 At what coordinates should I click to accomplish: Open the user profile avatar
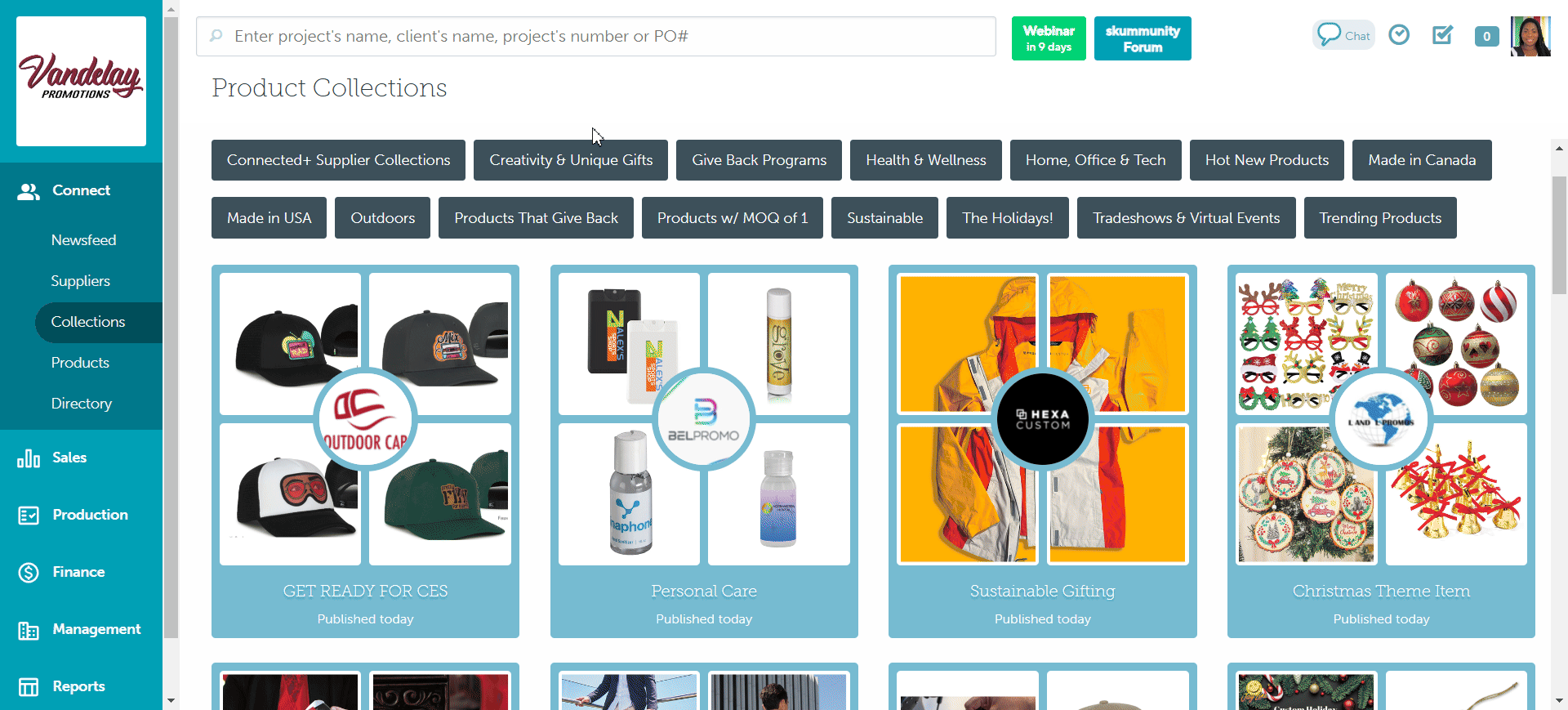click(x=1530, y=36)
